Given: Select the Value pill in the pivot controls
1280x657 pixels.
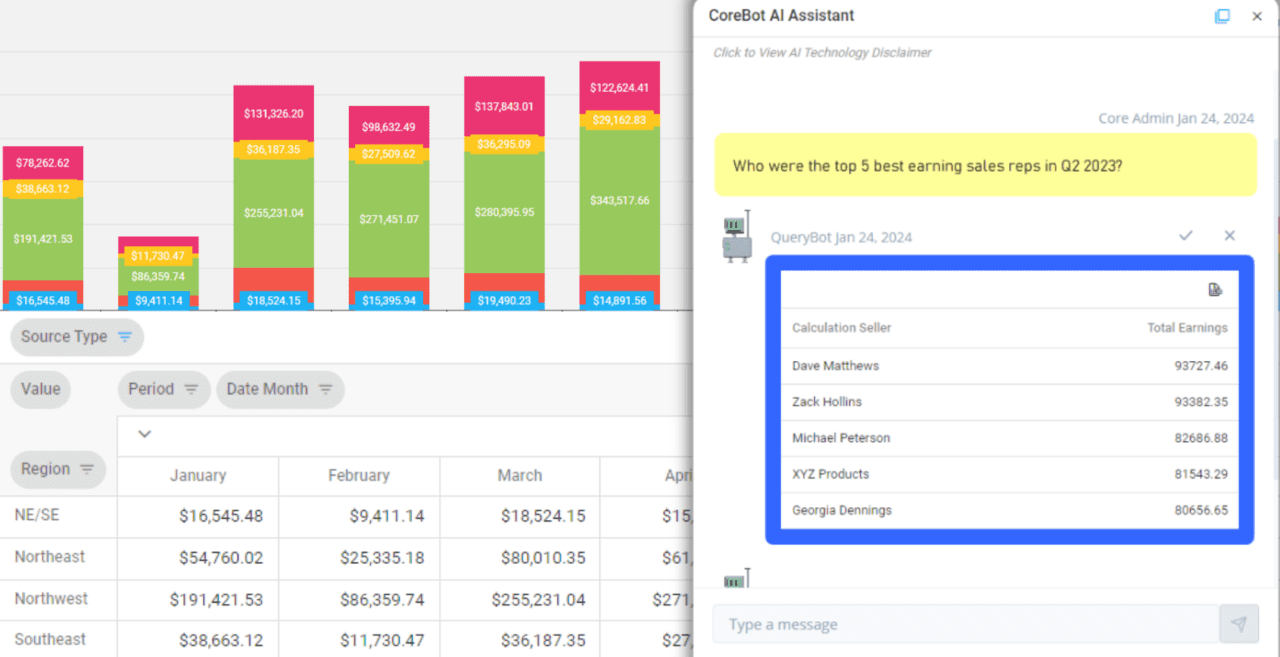Looking at the screenshot, I should tap(40, 390).
